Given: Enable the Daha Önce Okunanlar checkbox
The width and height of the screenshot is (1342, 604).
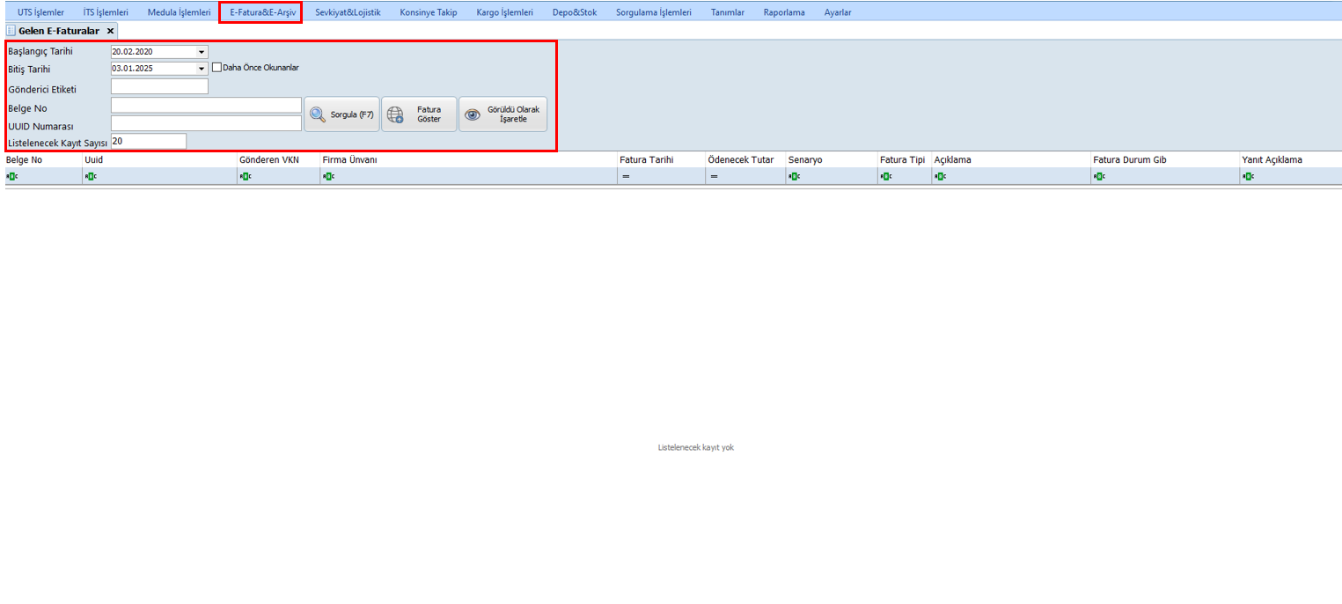Looking at the screenshot, I should [216, 68].
